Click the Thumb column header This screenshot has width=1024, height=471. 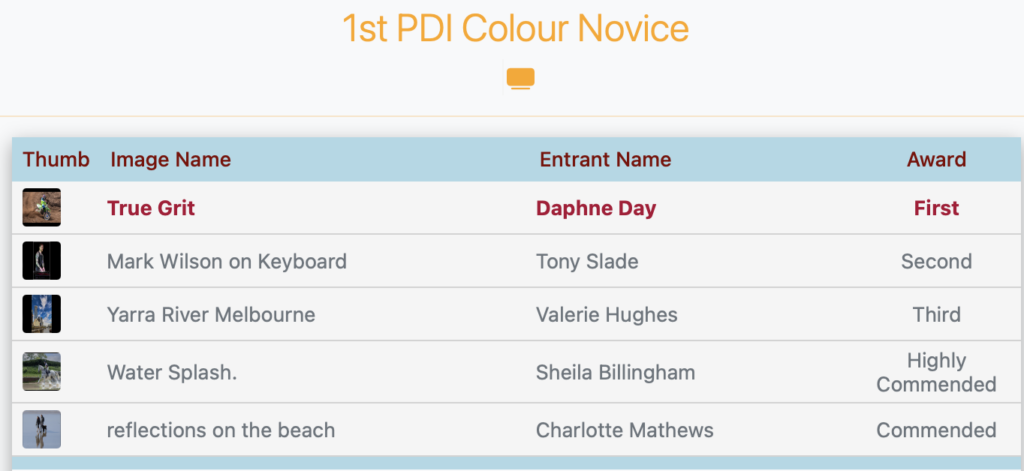56,159
